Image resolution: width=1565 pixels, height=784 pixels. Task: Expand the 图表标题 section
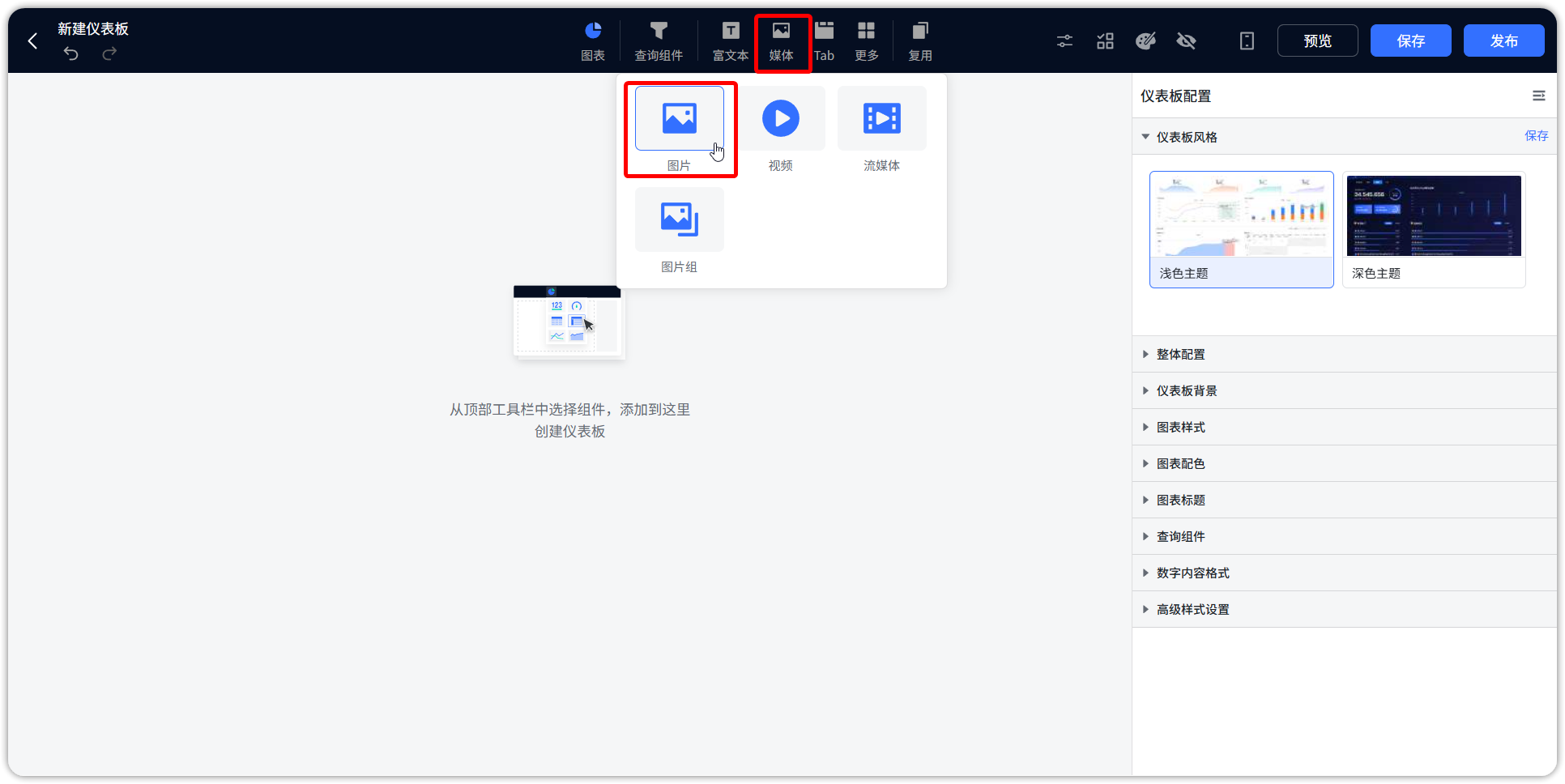tap(1345, 500)
